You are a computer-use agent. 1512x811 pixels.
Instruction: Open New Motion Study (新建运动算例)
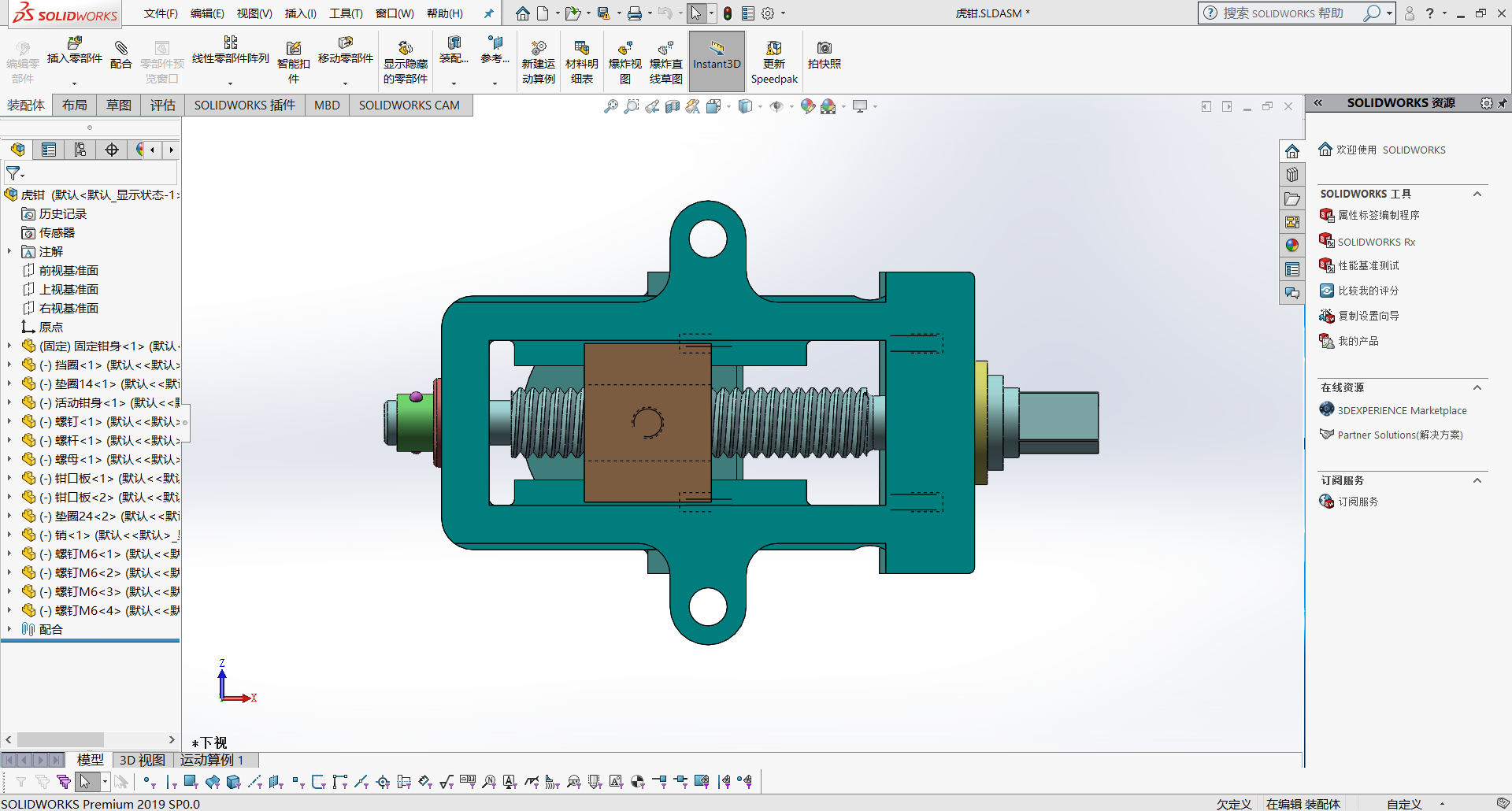[538, 61]
